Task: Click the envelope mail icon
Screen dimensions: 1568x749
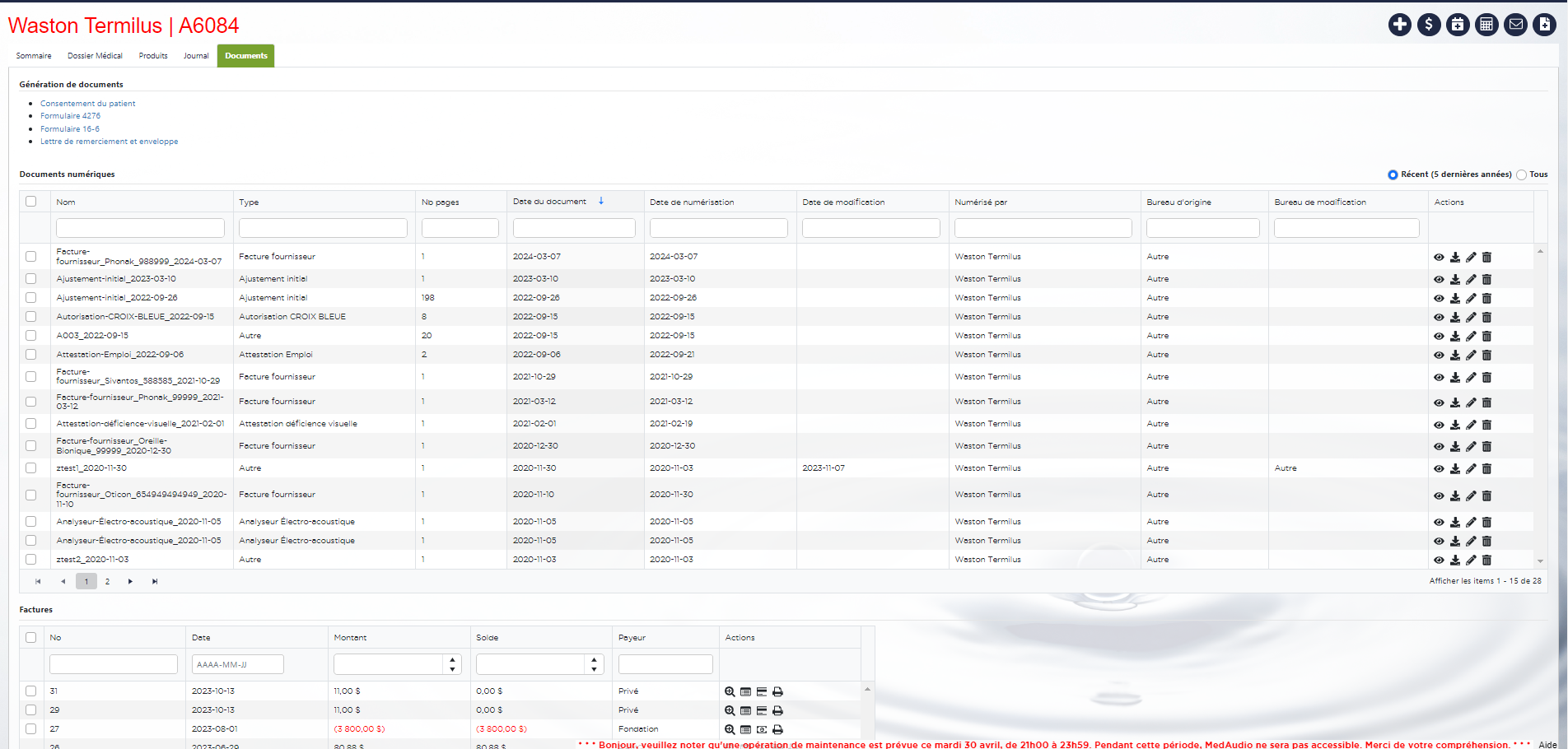Action: pos(1515,25)
